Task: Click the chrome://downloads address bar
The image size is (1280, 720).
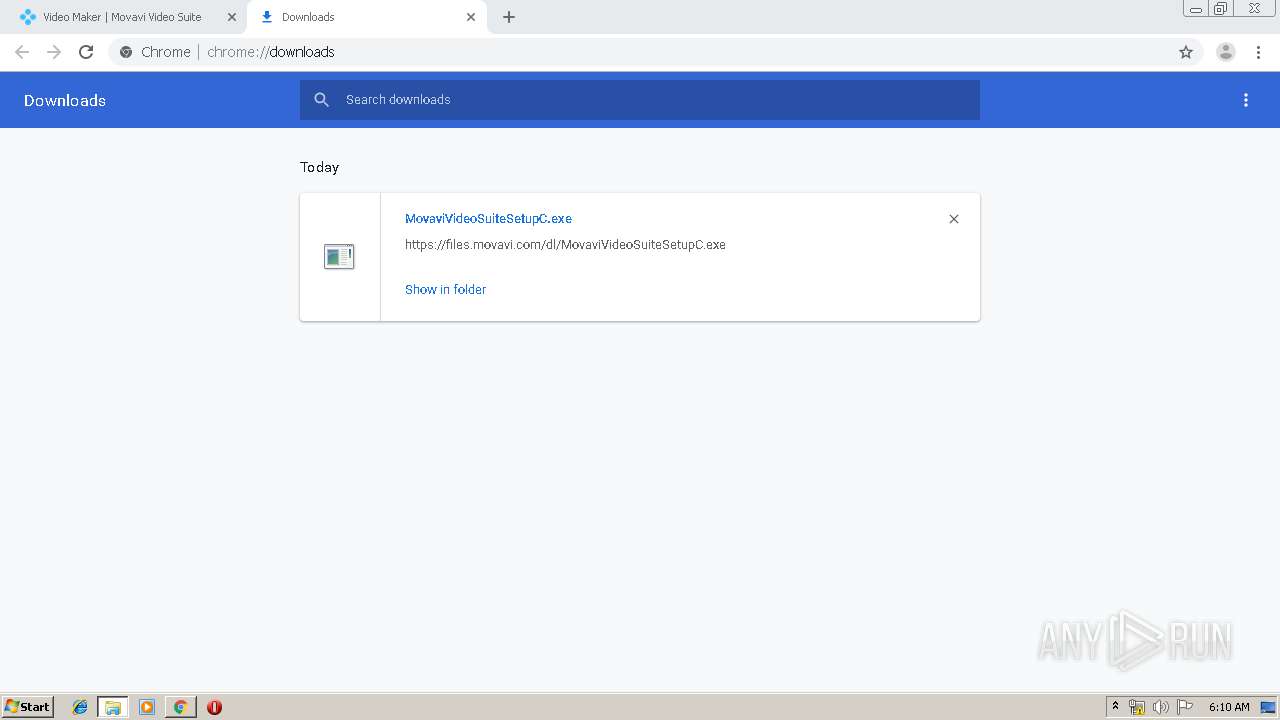Action: coord(640,52)
